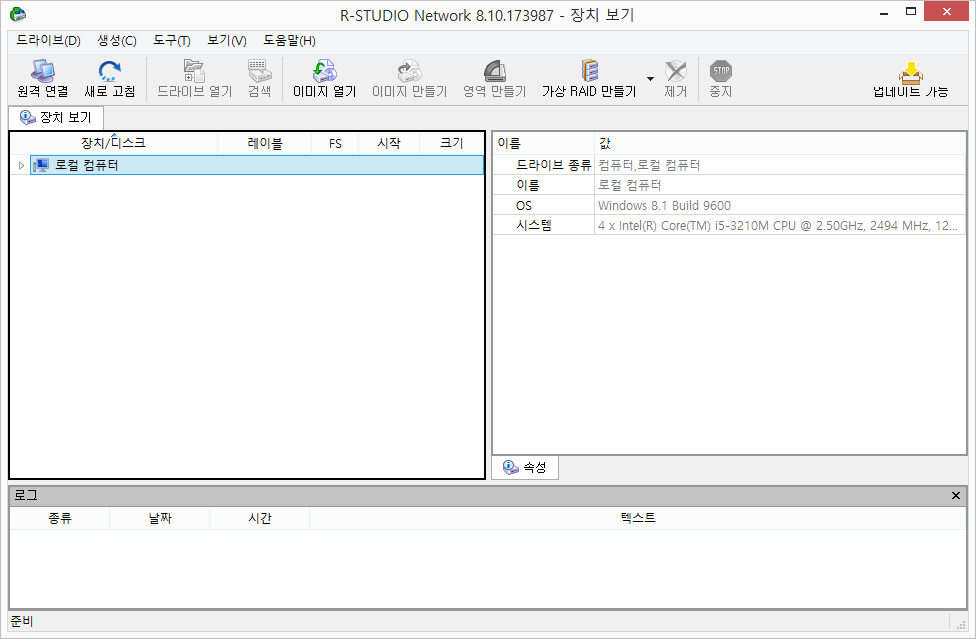This screenshot has height=639, width=976.
Task: Maximize the R-STUDIO Network window
Action: click(x=911, y=12)
